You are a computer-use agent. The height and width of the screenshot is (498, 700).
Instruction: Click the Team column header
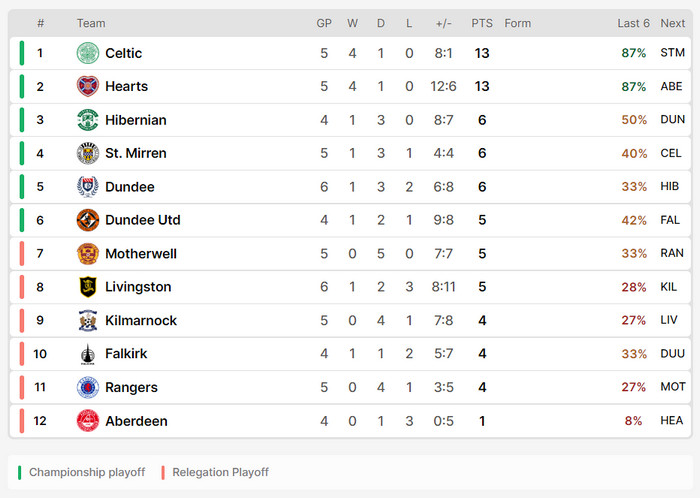coord(91,23)
